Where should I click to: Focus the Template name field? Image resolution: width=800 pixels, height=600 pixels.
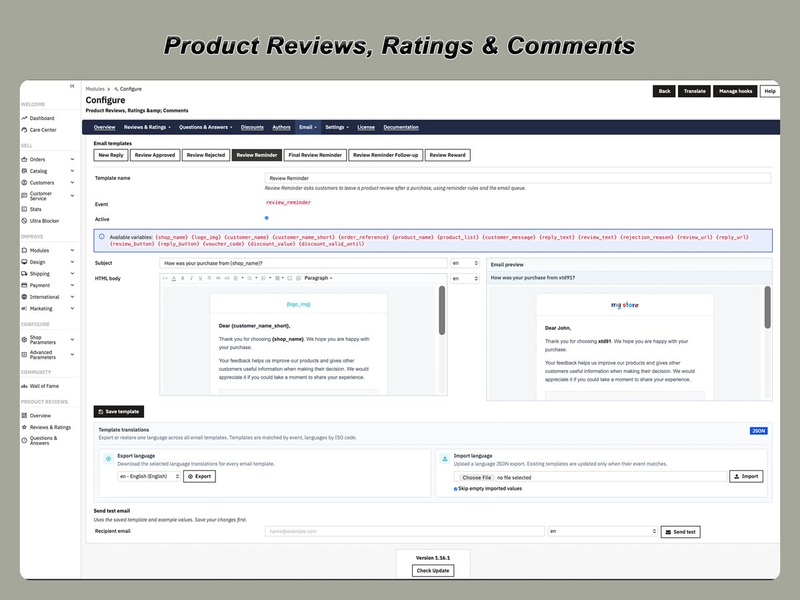click(x=517, y=178)
